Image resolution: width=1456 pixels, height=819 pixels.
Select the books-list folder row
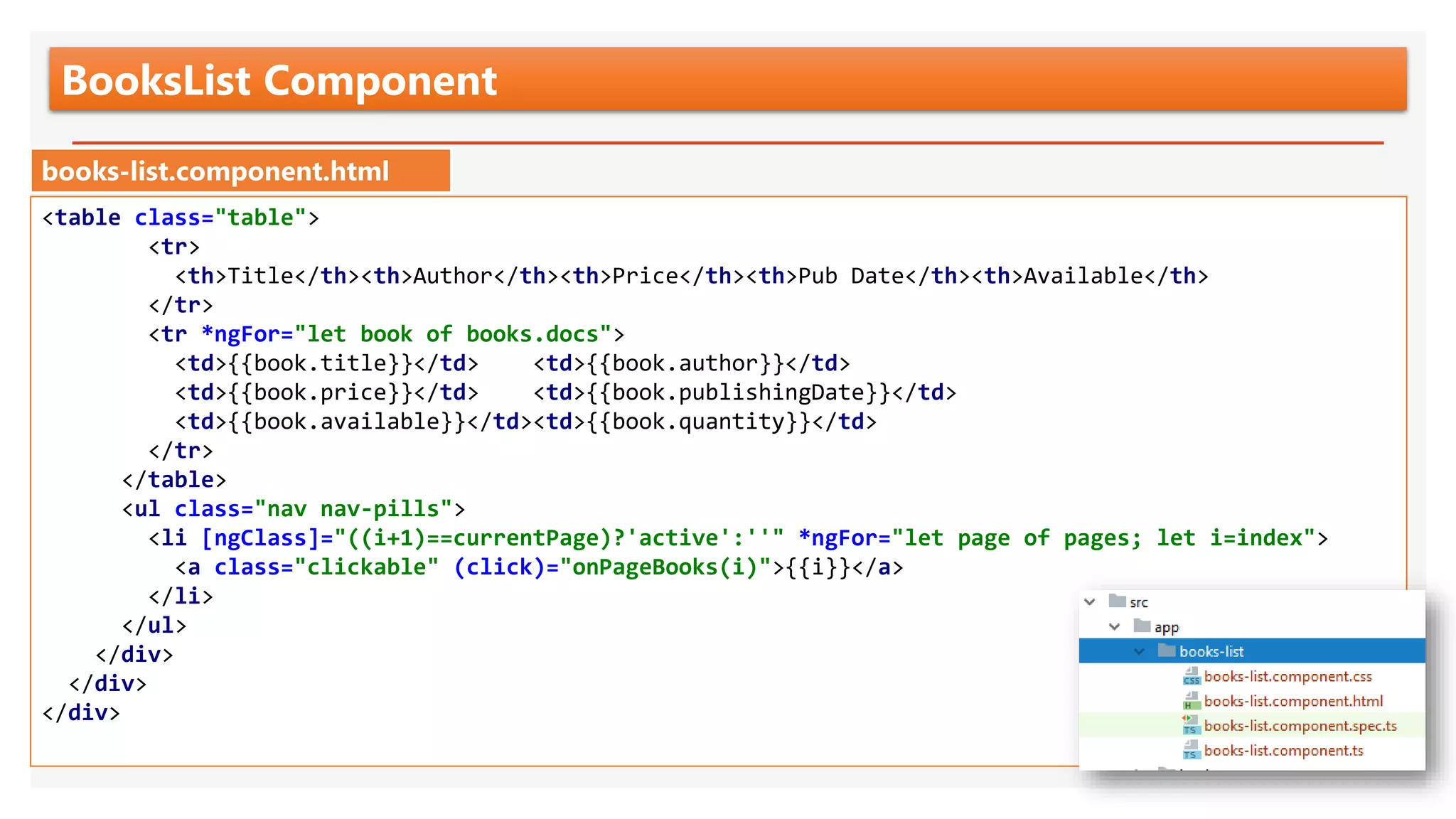pyautogui.click(x=1252, y=651)
